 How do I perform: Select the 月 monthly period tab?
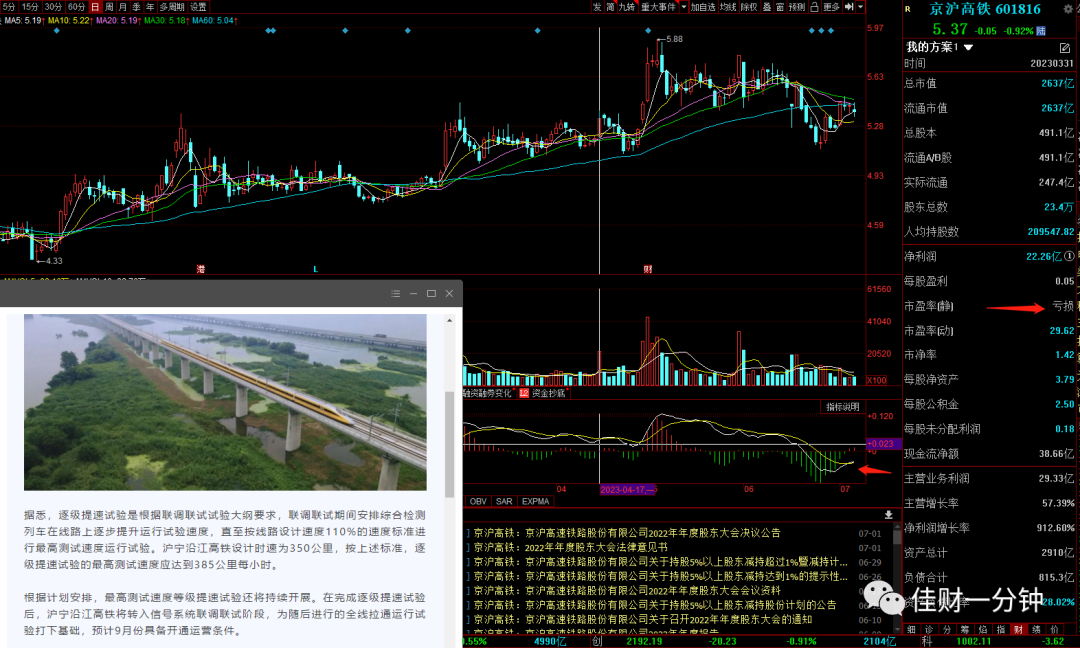(123, 6)
